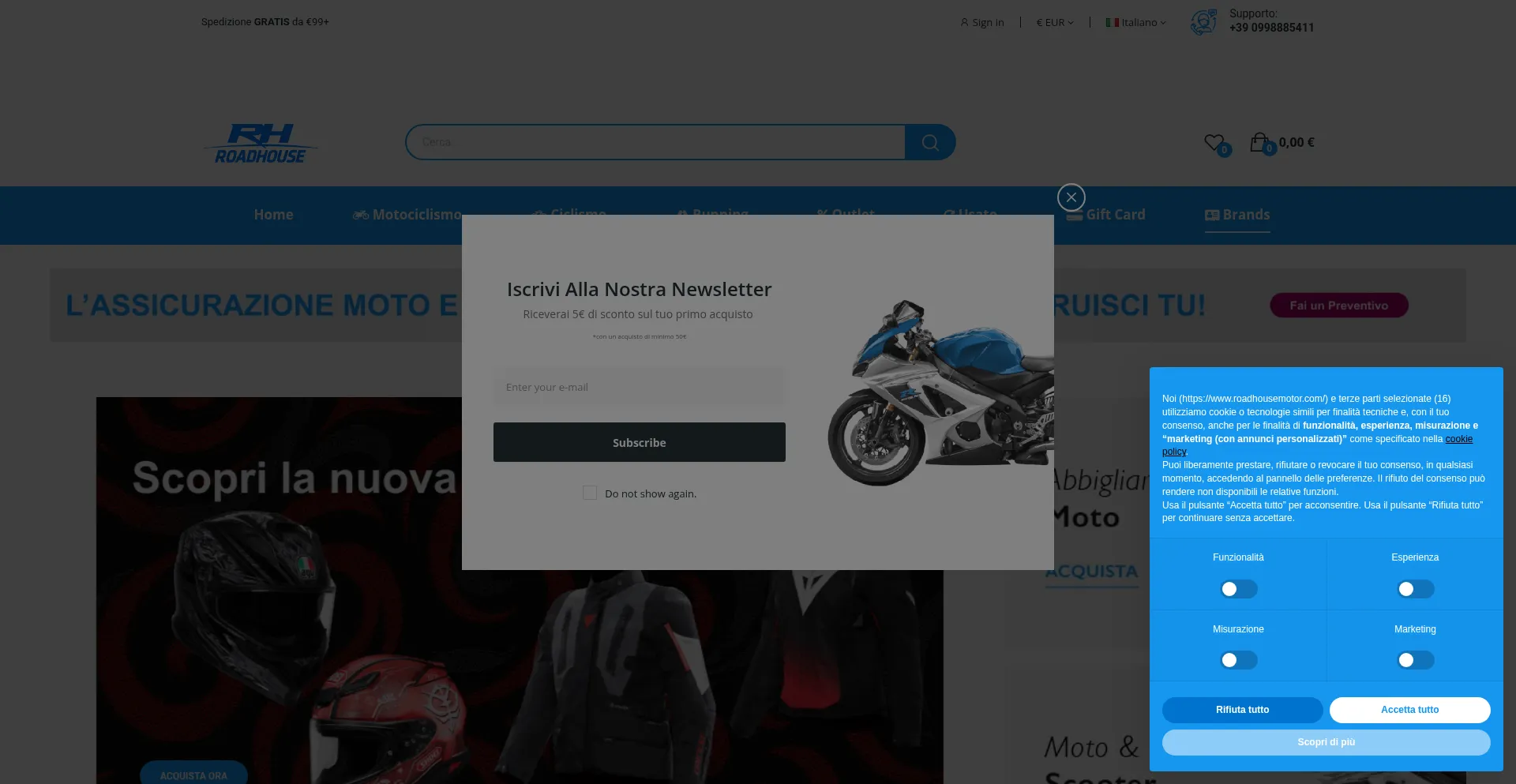Expand the EUR currency dropdown
Image resolution: width=1516 pixels, height=784 pixels.
[1055, 23]
